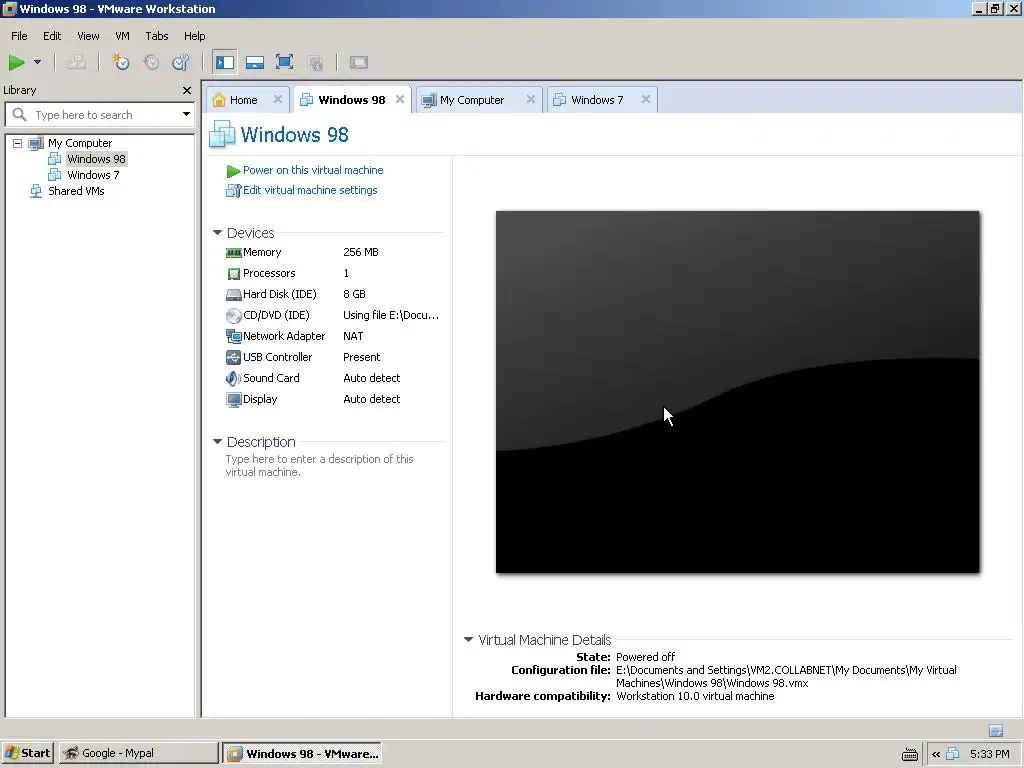Click the Network Adapter device icon

coord(233,336)
